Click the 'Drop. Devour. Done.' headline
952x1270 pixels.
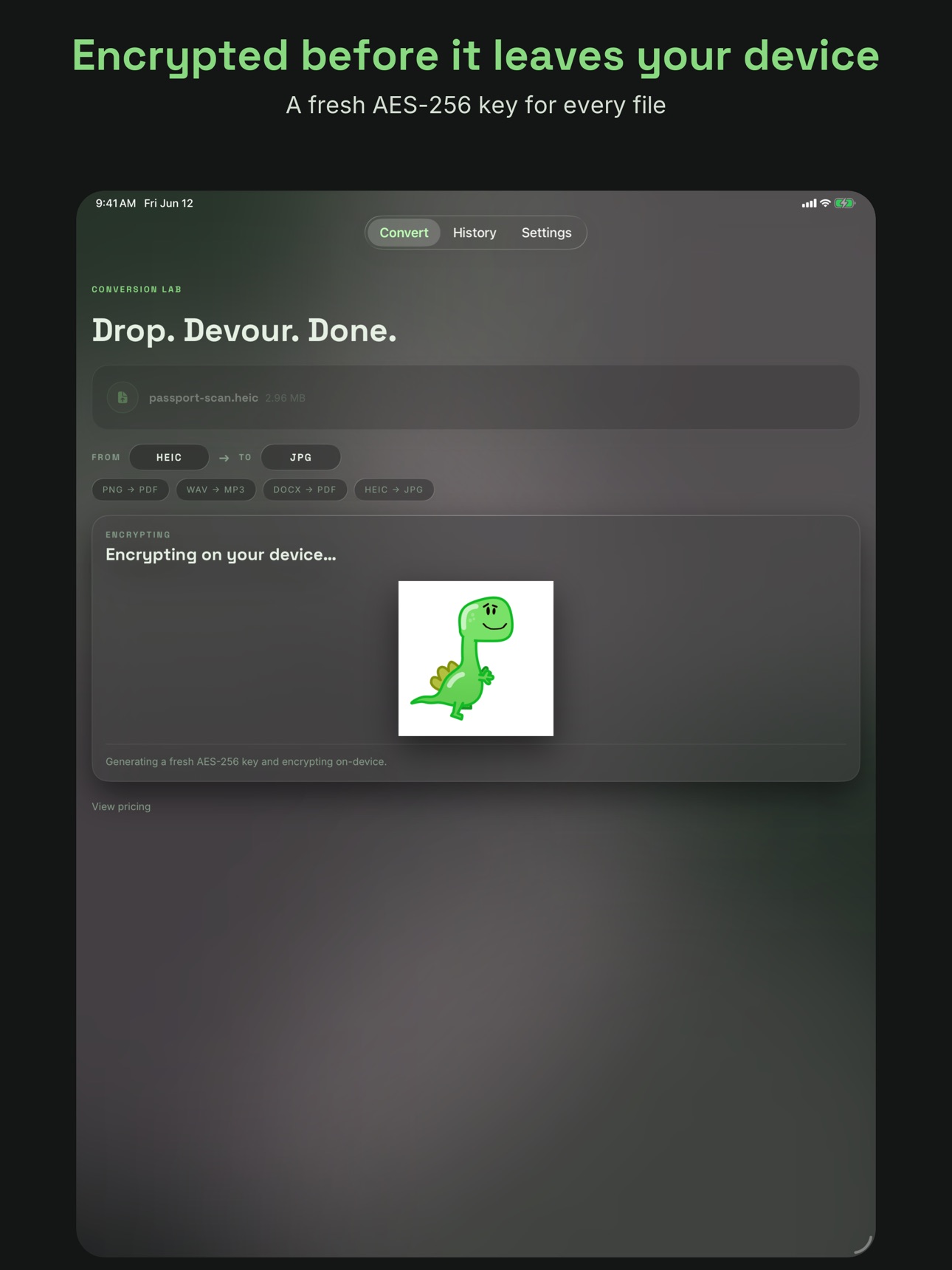point(244,330)
